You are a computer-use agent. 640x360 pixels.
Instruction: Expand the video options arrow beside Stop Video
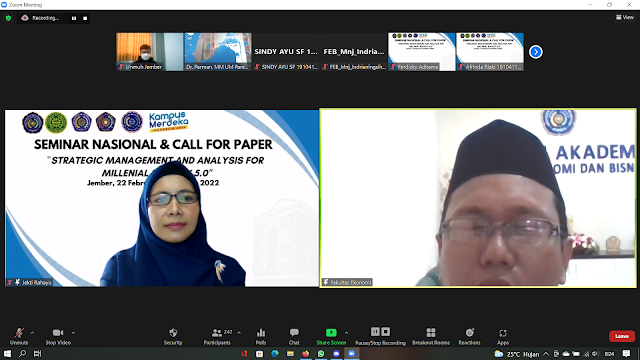(73, 333)
